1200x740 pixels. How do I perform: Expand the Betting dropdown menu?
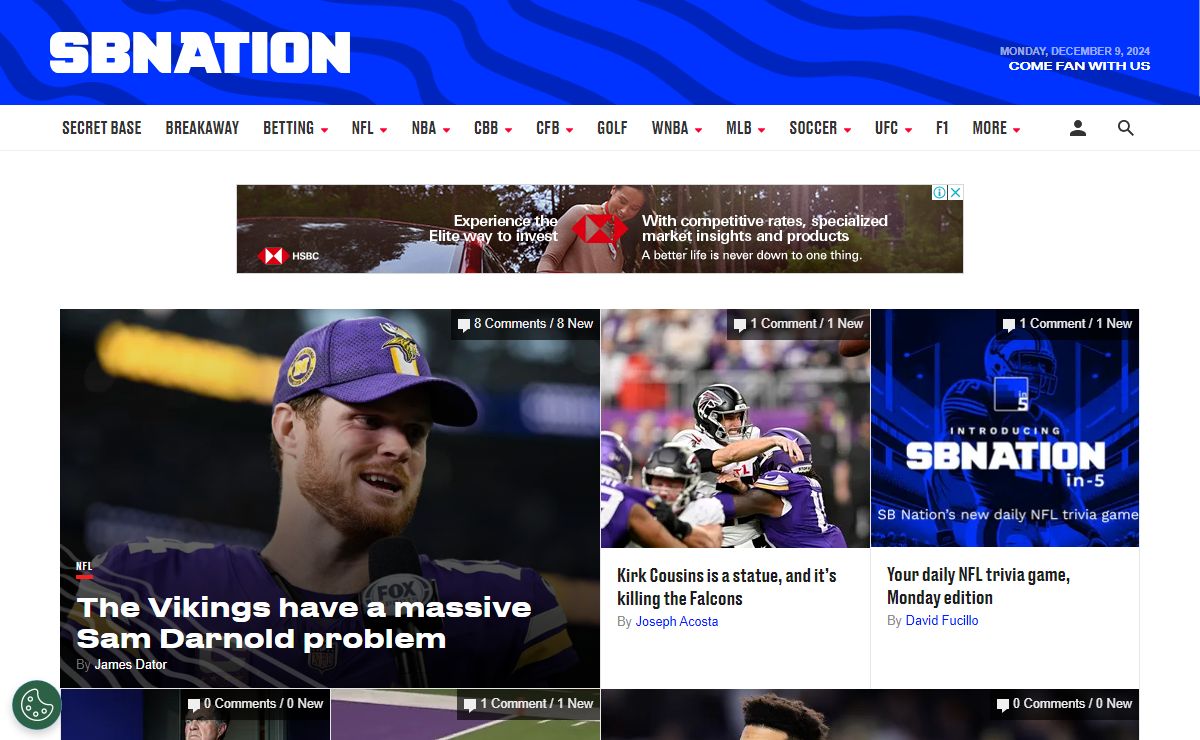pyautogui.click(x=295, y=128)
